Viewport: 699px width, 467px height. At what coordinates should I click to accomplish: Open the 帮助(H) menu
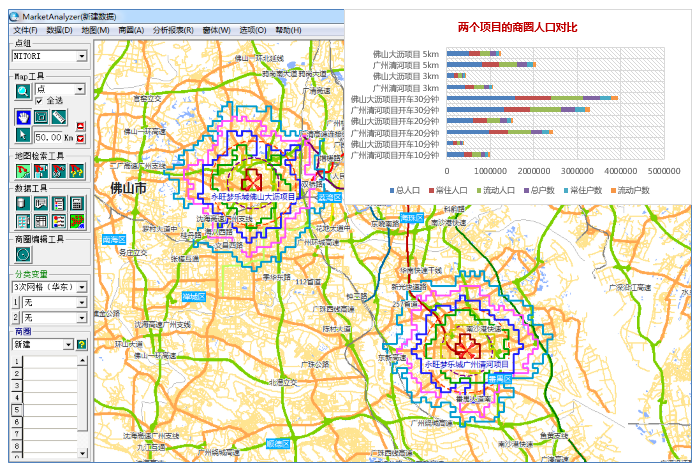[288, 30]
